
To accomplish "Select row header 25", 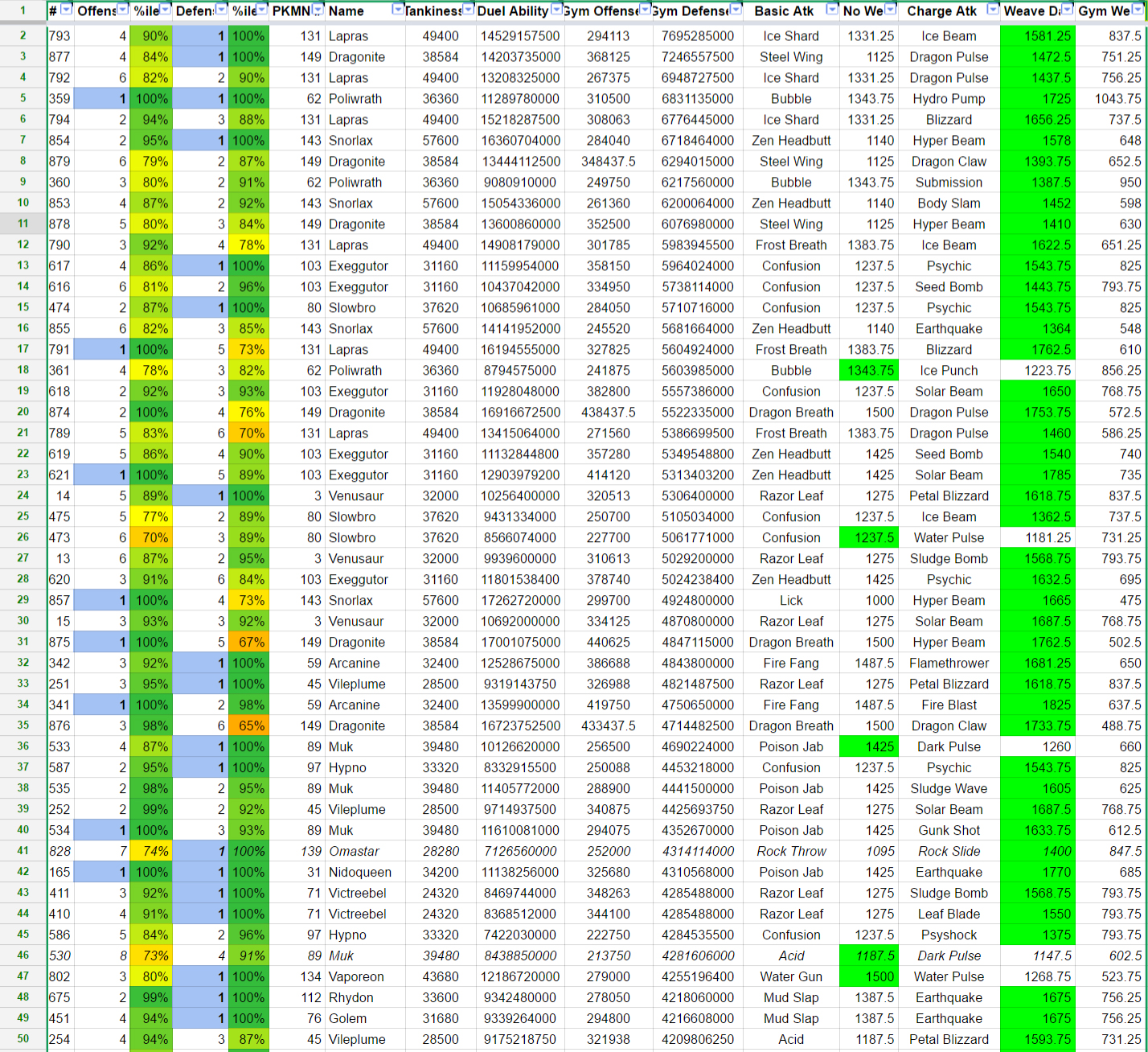I will pyautogui.click(x=23, y=516).
